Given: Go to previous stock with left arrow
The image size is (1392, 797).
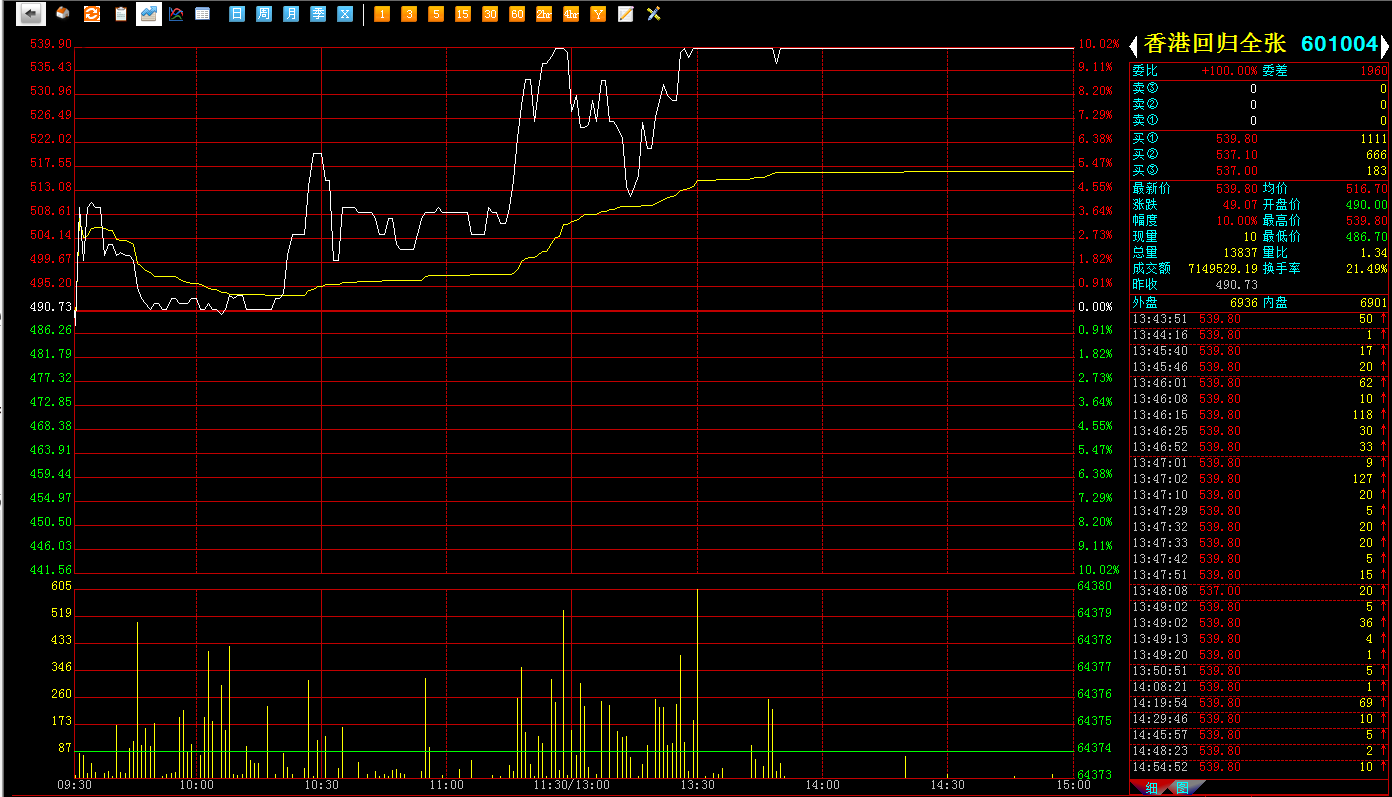Looking at the screenshot, I should pyautogui.click(x=1134, y=45).
